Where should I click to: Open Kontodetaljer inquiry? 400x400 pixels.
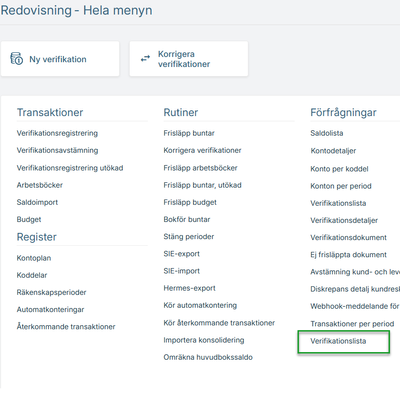pos(333,151)
